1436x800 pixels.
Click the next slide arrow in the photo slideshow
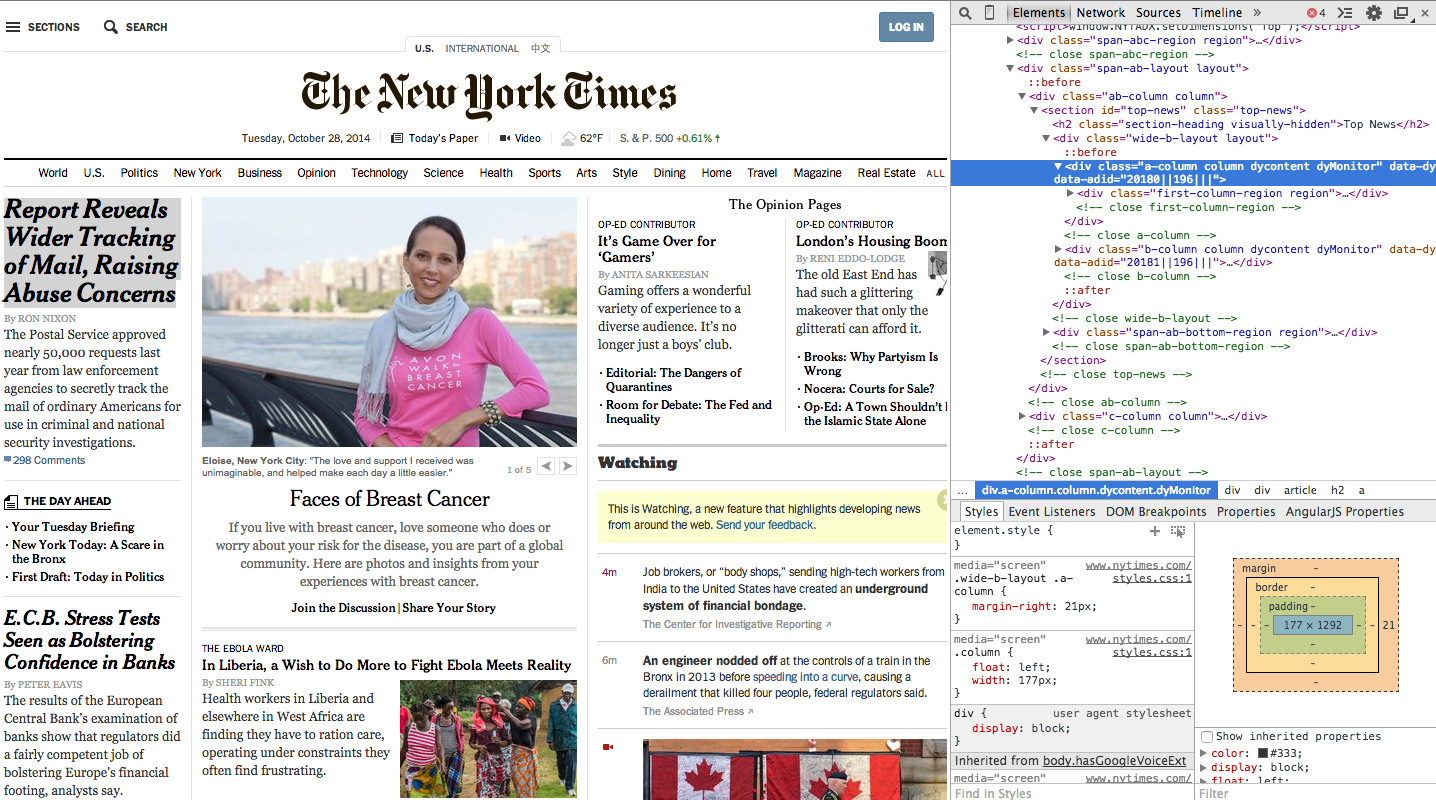(x=568, y=466)
